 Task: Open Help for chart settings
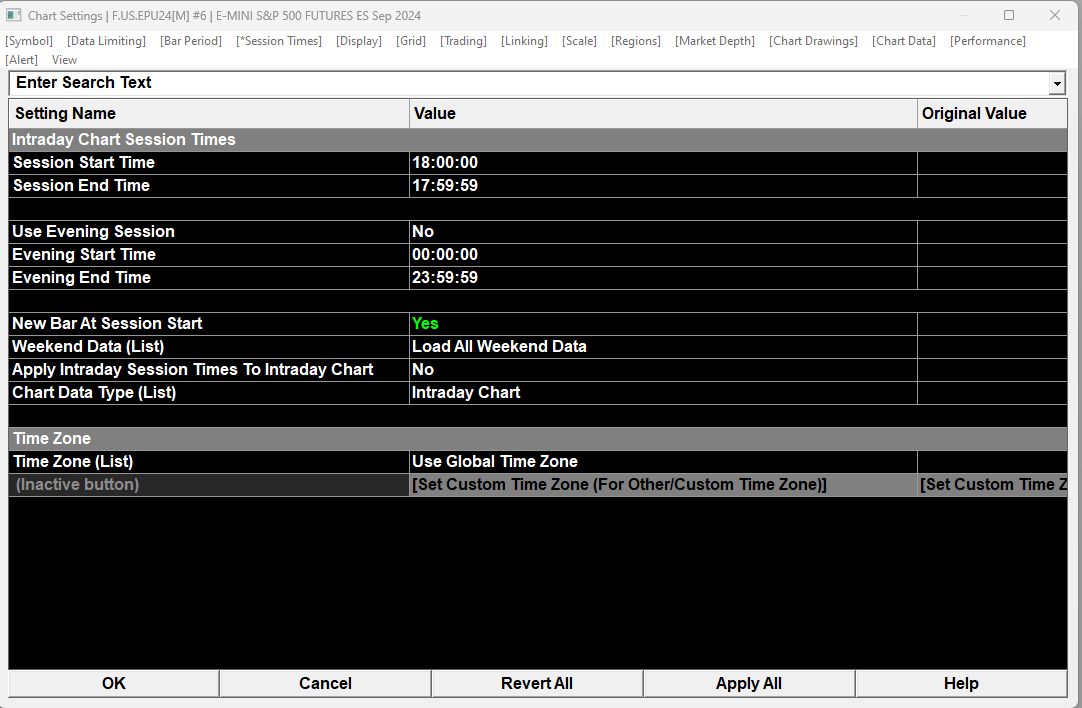click(x=961, y=683)
